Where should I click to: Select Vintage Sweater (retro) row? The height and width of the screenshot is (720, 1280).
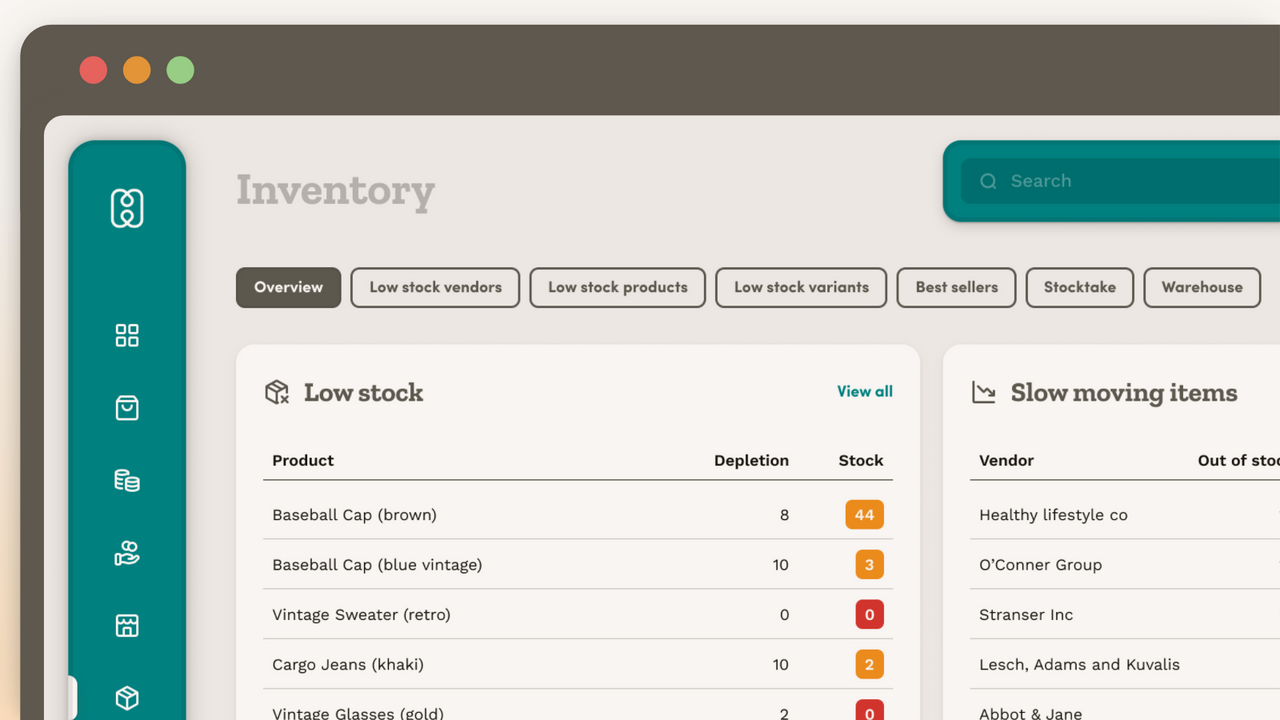(x=578, y=615)
